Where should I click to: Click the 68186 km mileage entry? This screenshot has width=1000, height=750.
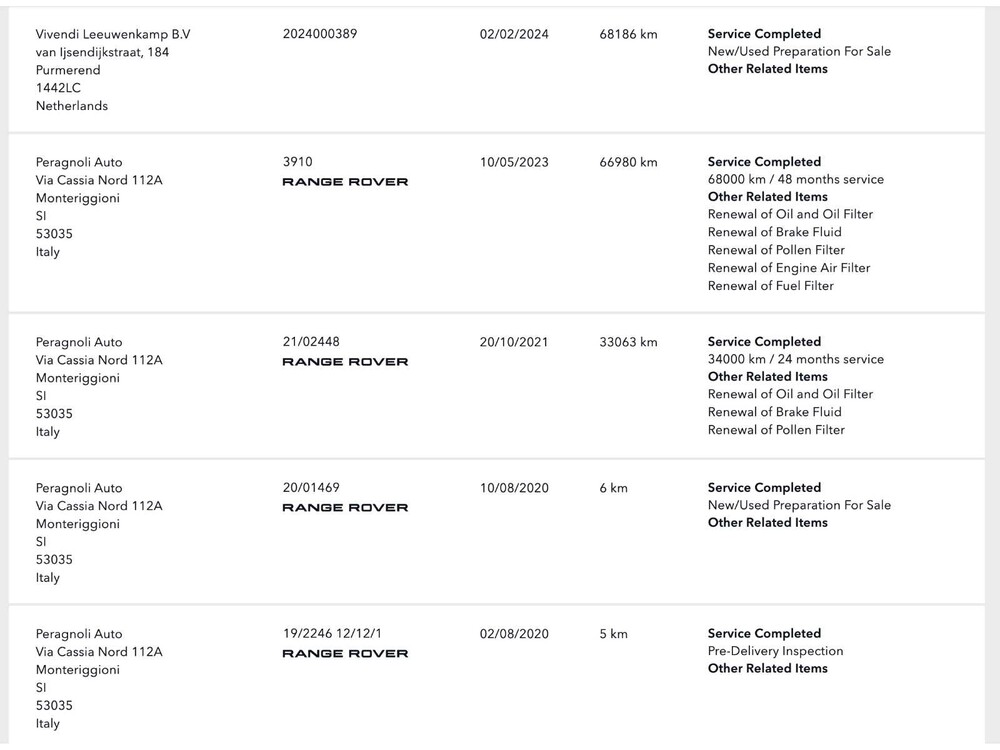[628, 34]
